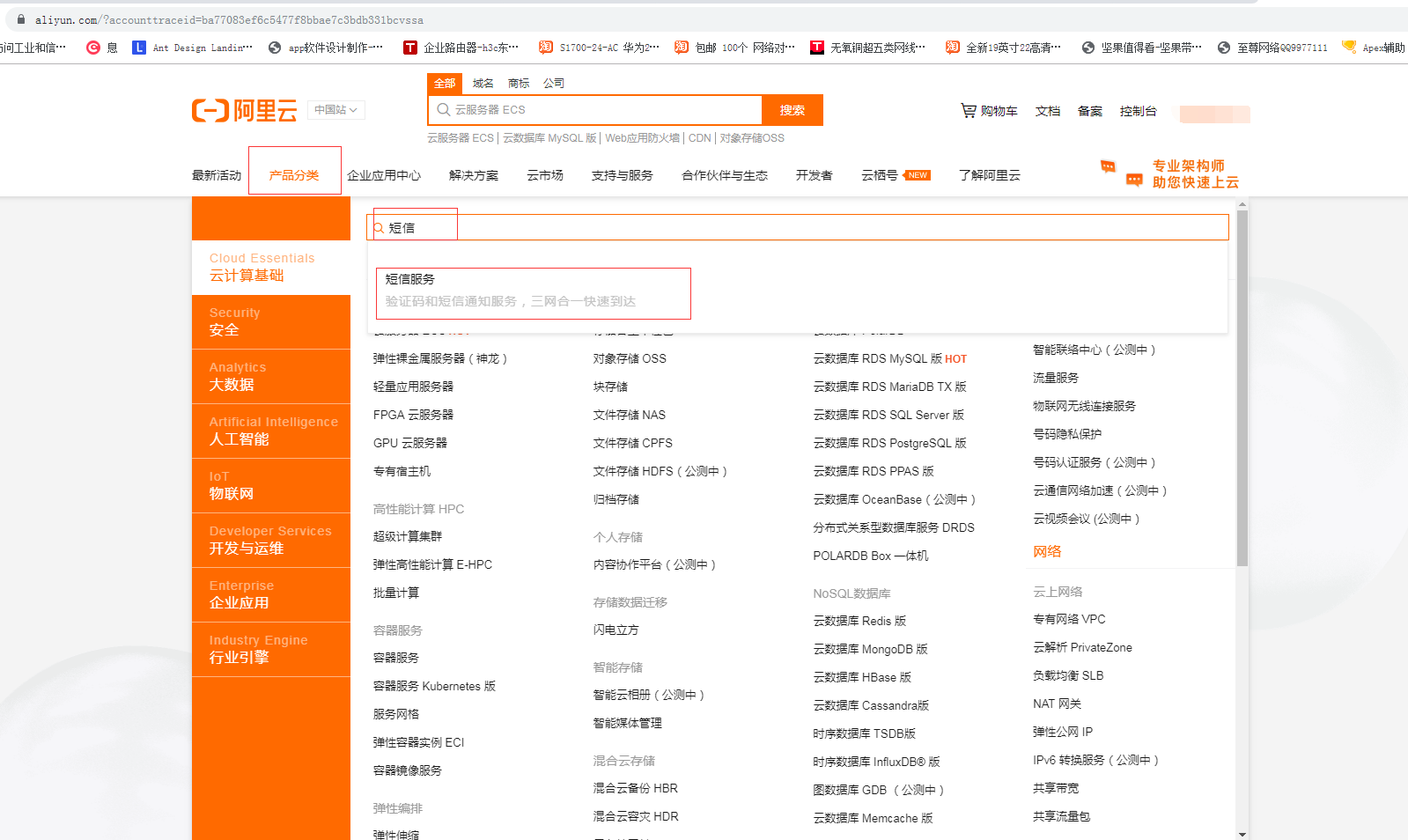Click the browser address bar URL

coord(229,19)
